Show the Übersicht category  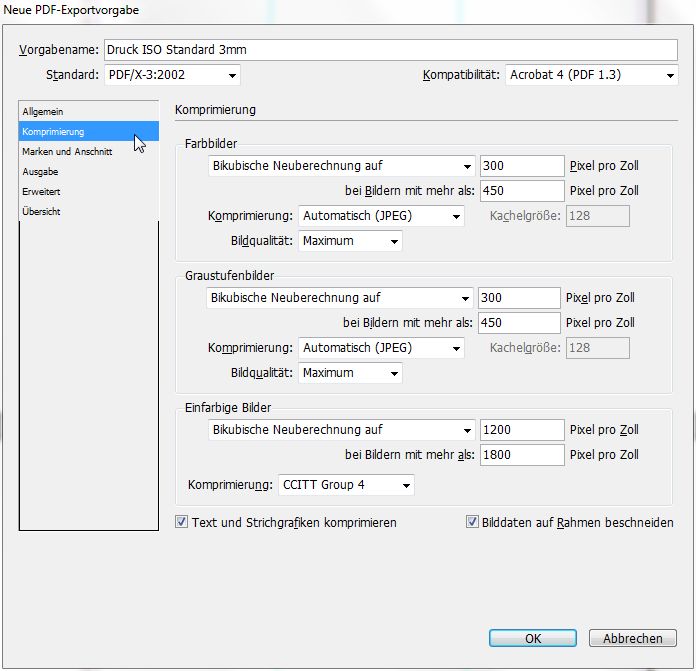[42, 211]
